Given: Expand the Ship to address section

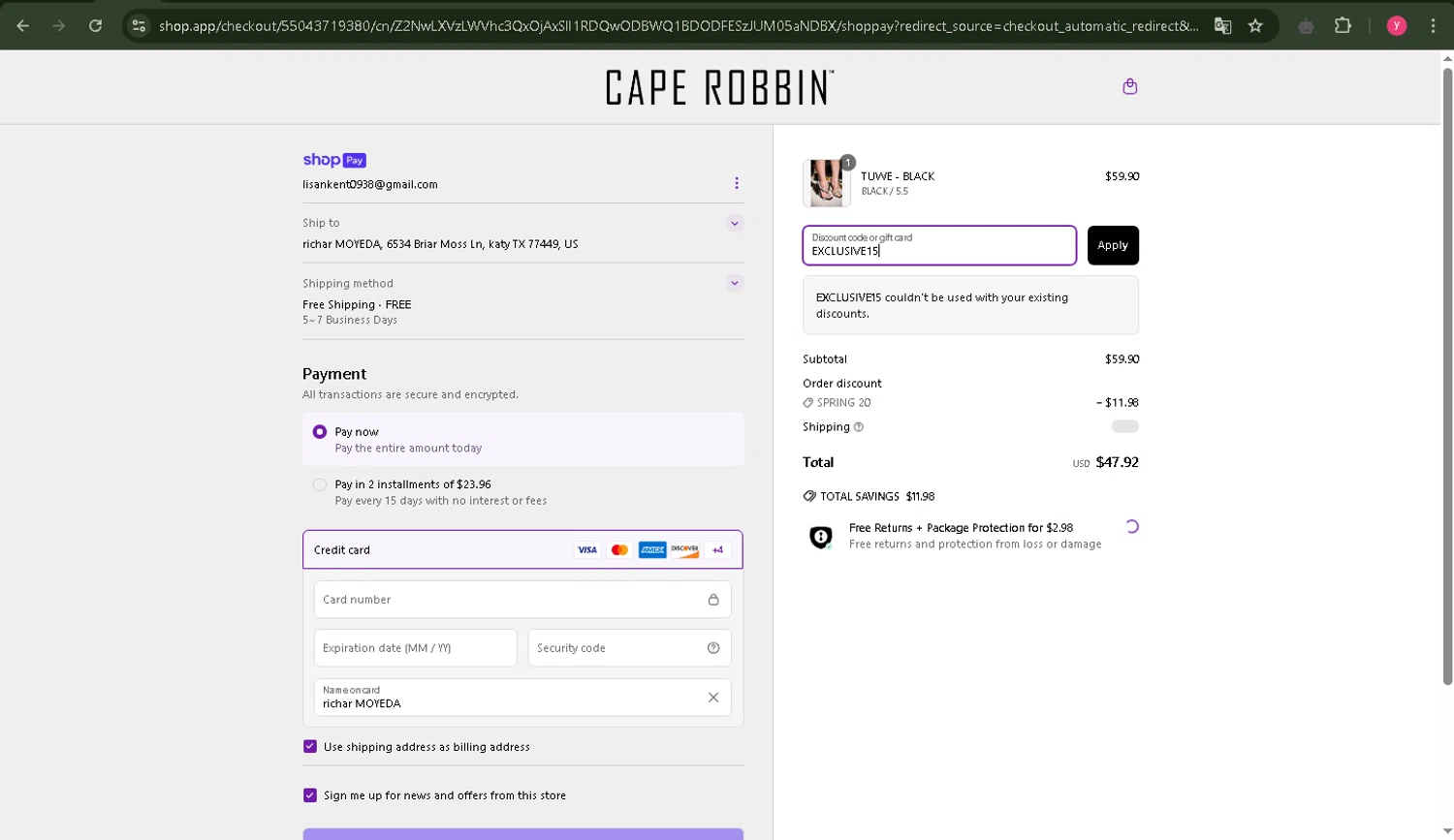Looking at the screenshot, I should click(735, 223).
